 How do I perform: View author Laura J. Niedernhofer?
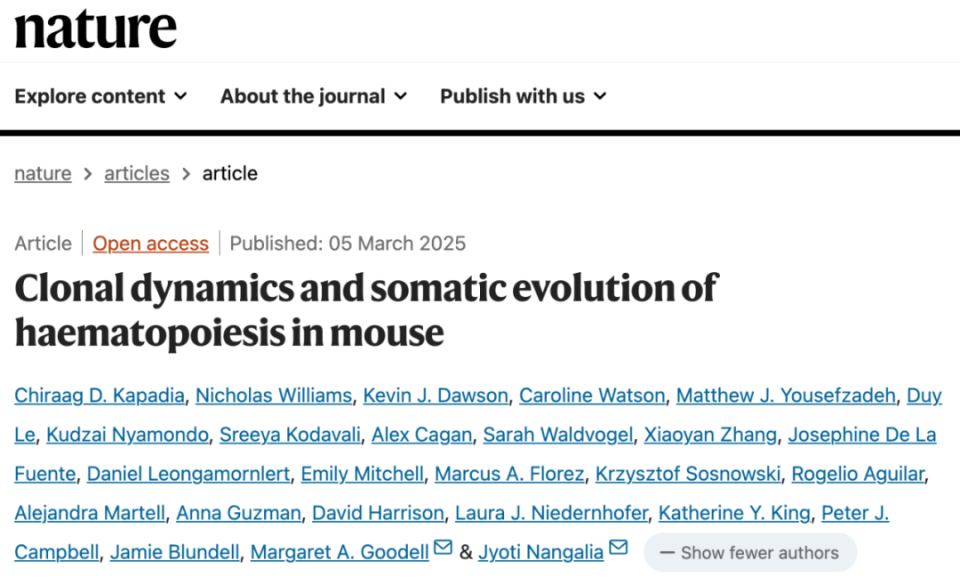[x=551, y=513]
